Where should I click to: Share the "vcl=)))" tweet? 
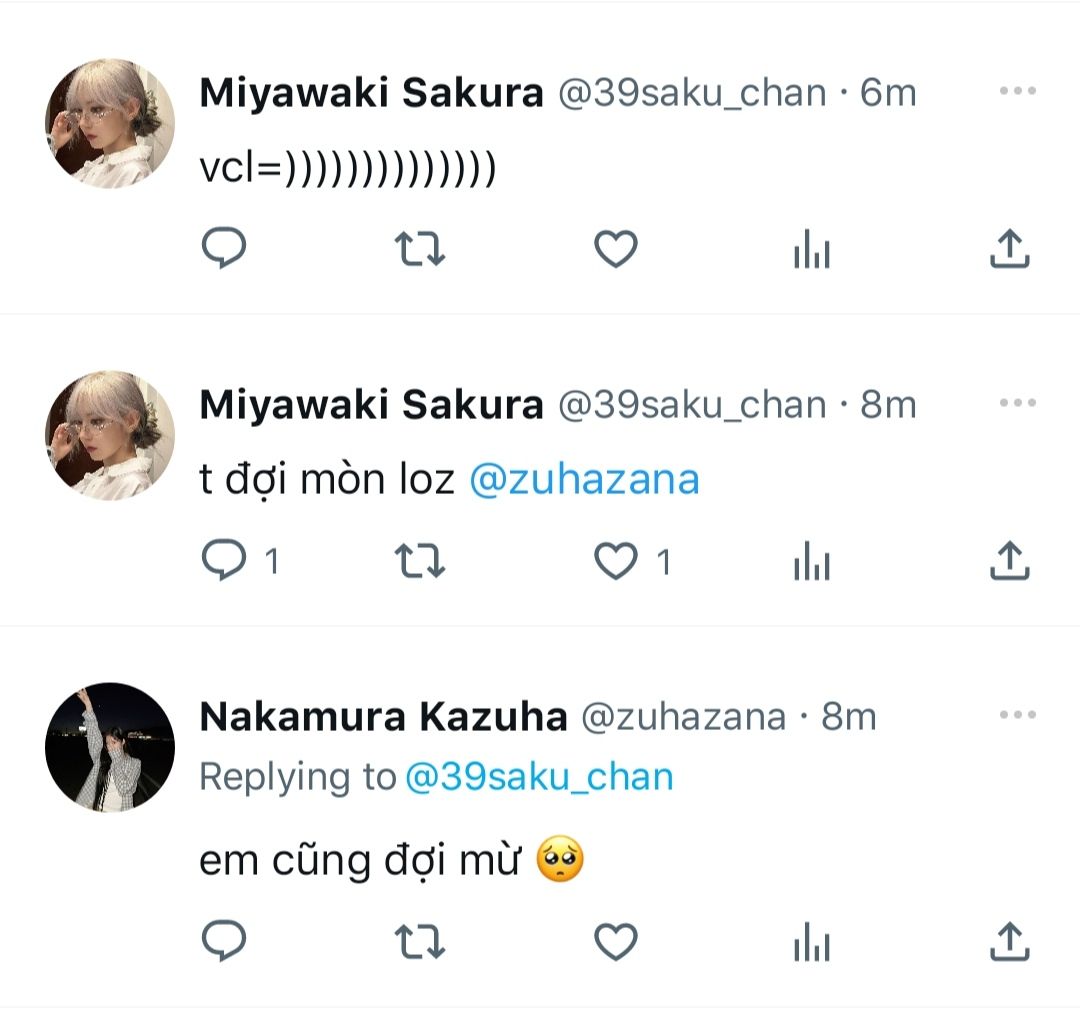coord(1009,249)
